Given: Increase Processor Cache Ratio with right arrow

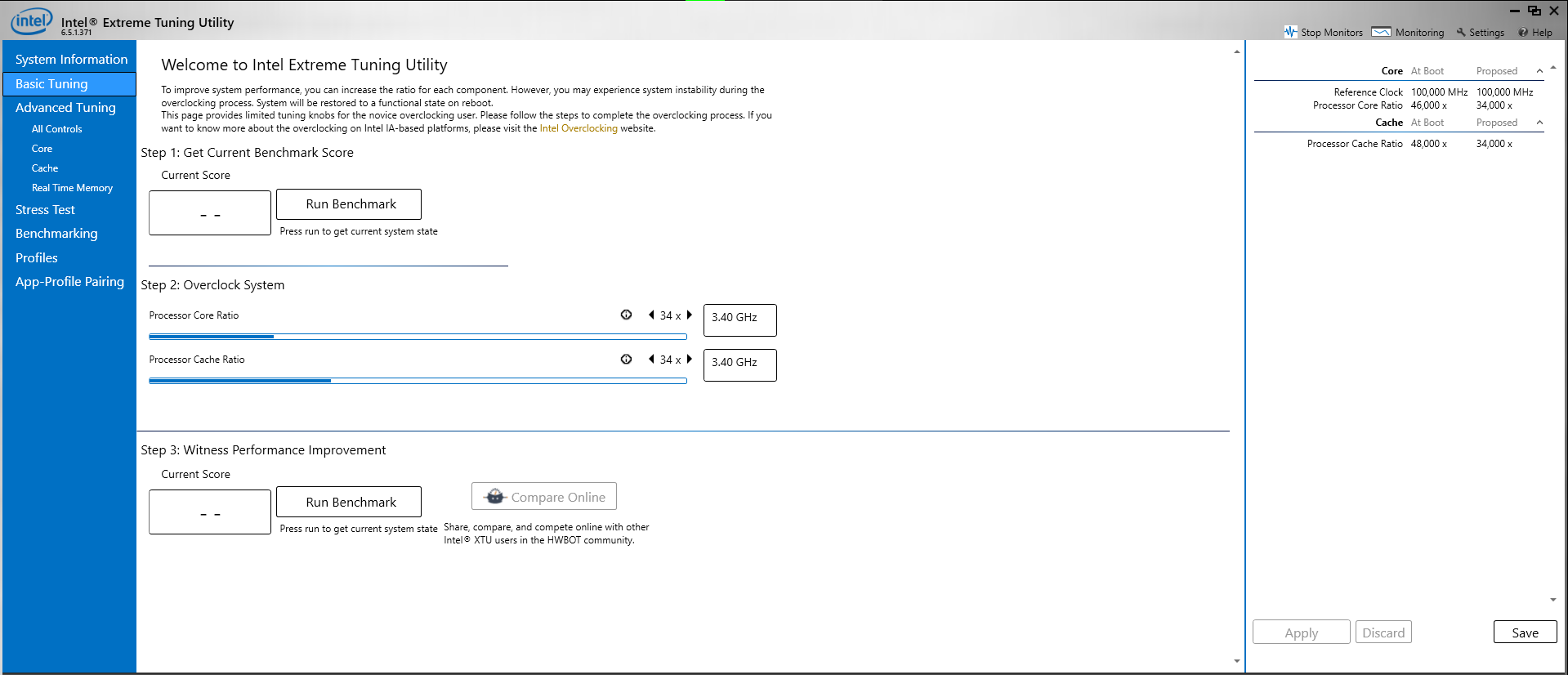Looking at the screenshot, I should click(x=689, y=359).
